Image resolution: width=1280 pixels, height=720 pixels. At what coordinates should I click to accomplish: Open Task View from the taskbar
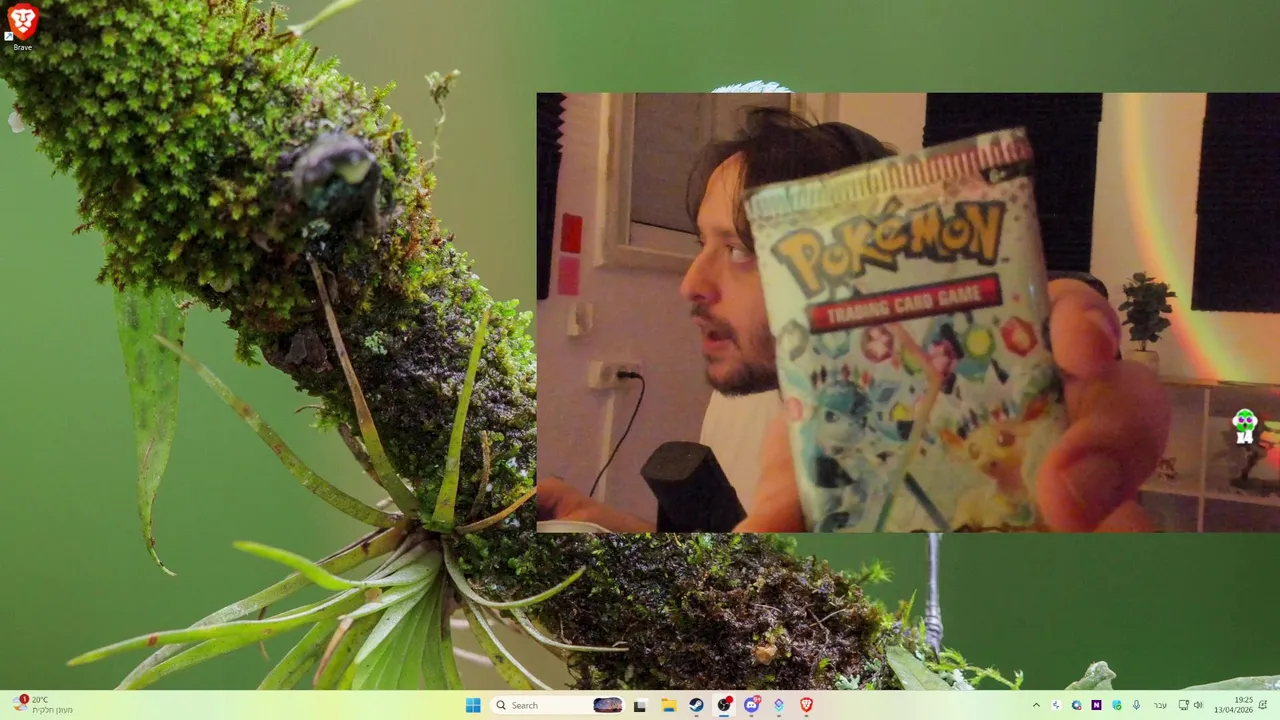click(x=640, y=705)
